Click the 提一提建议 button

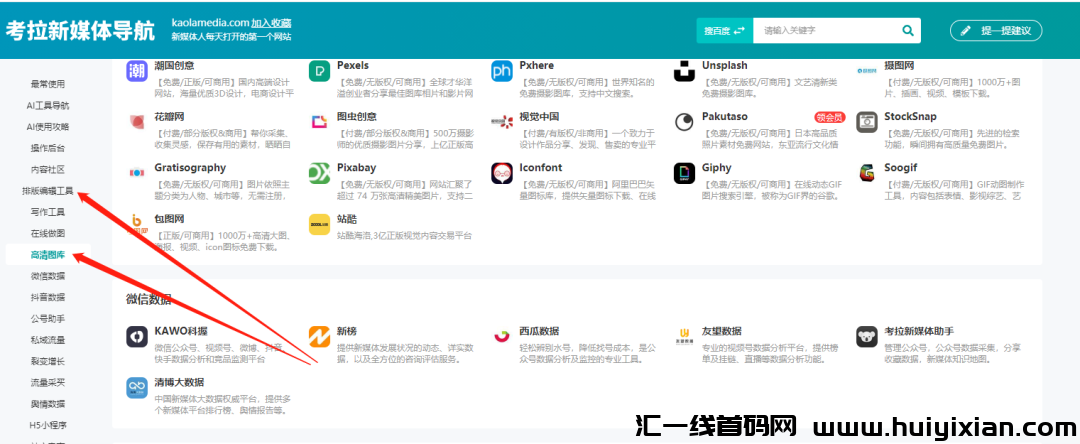point(996,31)
